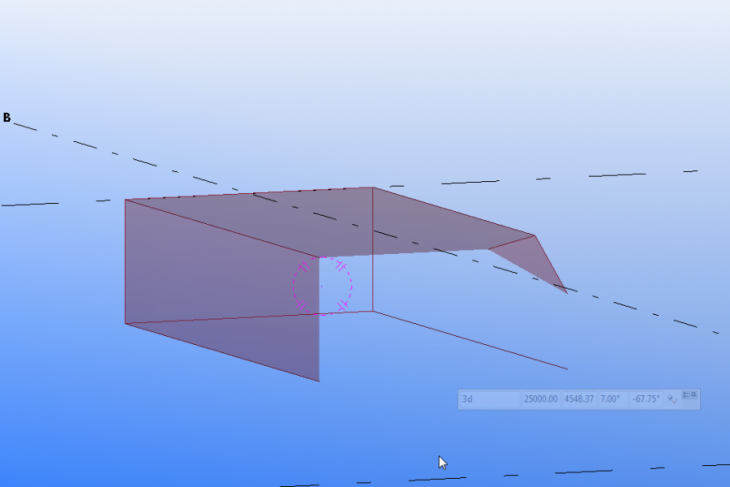Viewport: 730px width, 487px height.
Task: Click grid label B
Action: click(x=7, y=118)
